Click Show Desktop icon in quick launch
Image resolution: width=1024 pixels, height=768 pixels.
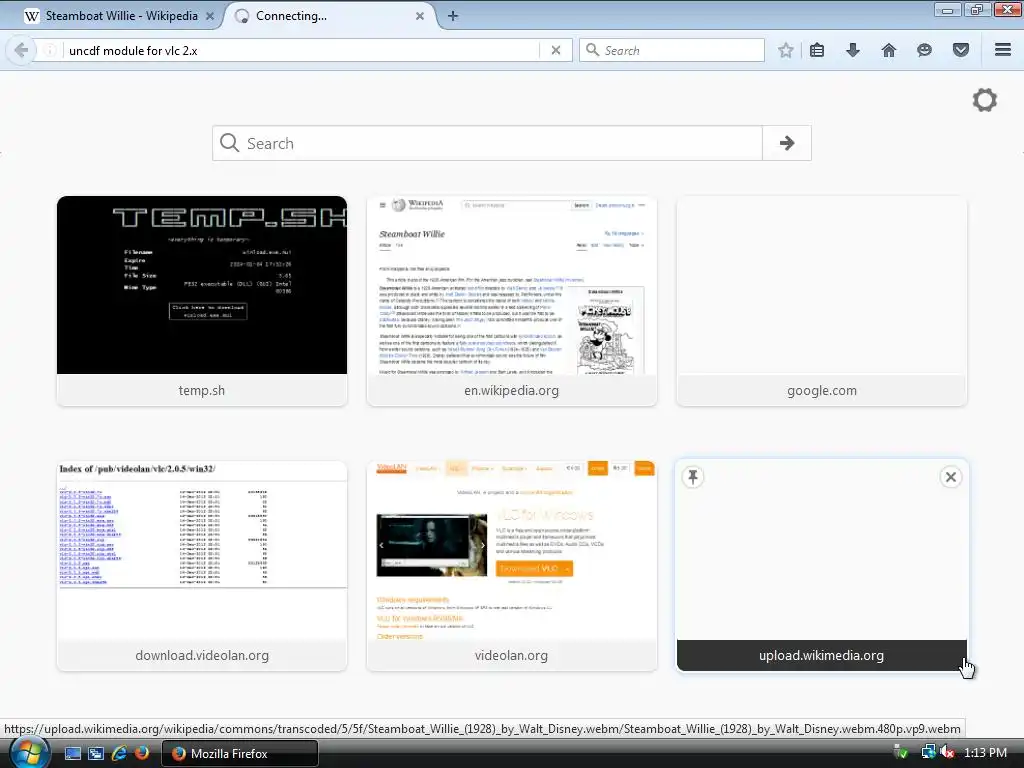click(x=72, y=753)
